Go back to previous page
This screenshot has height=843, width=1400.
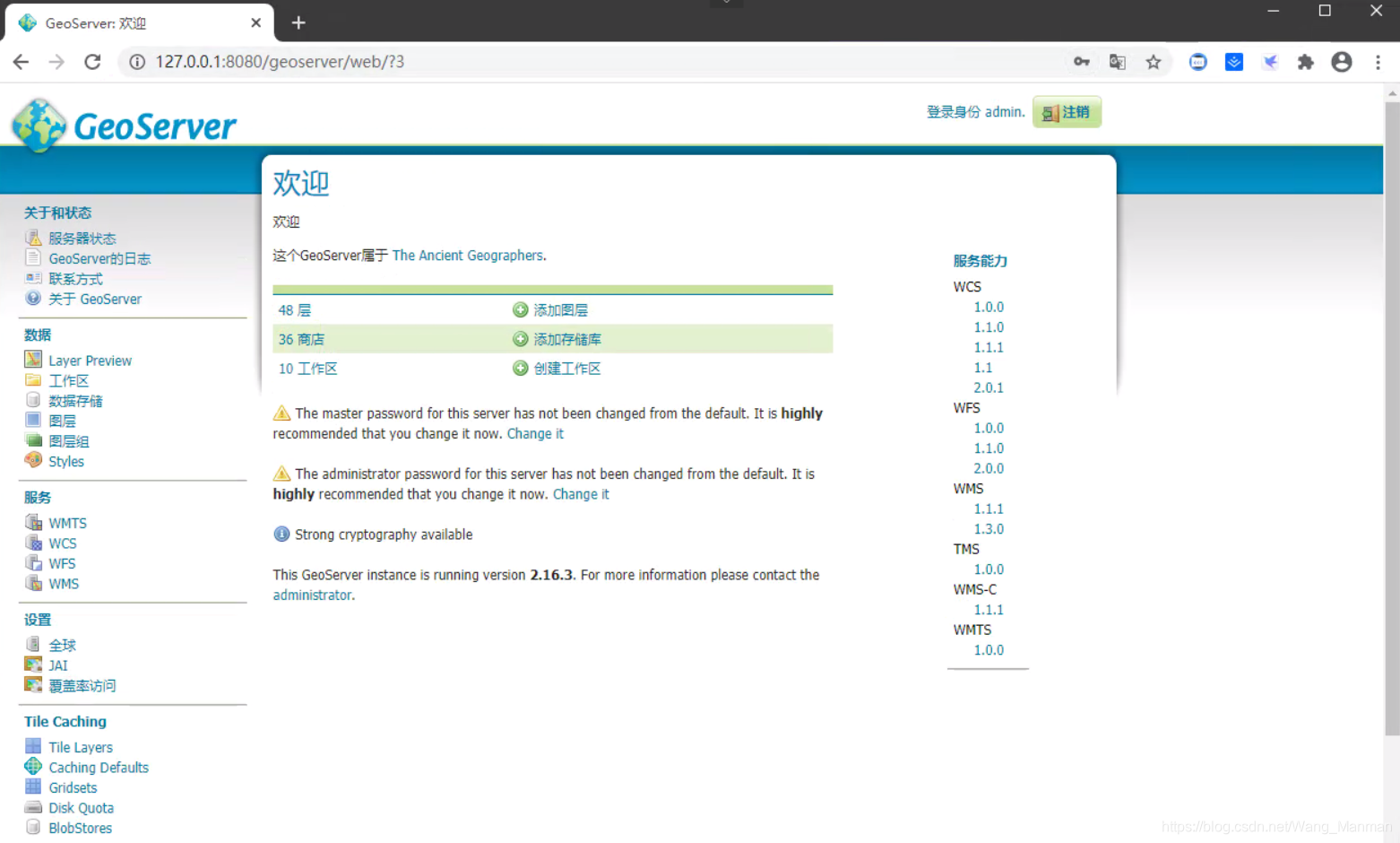tap(21, 62)
